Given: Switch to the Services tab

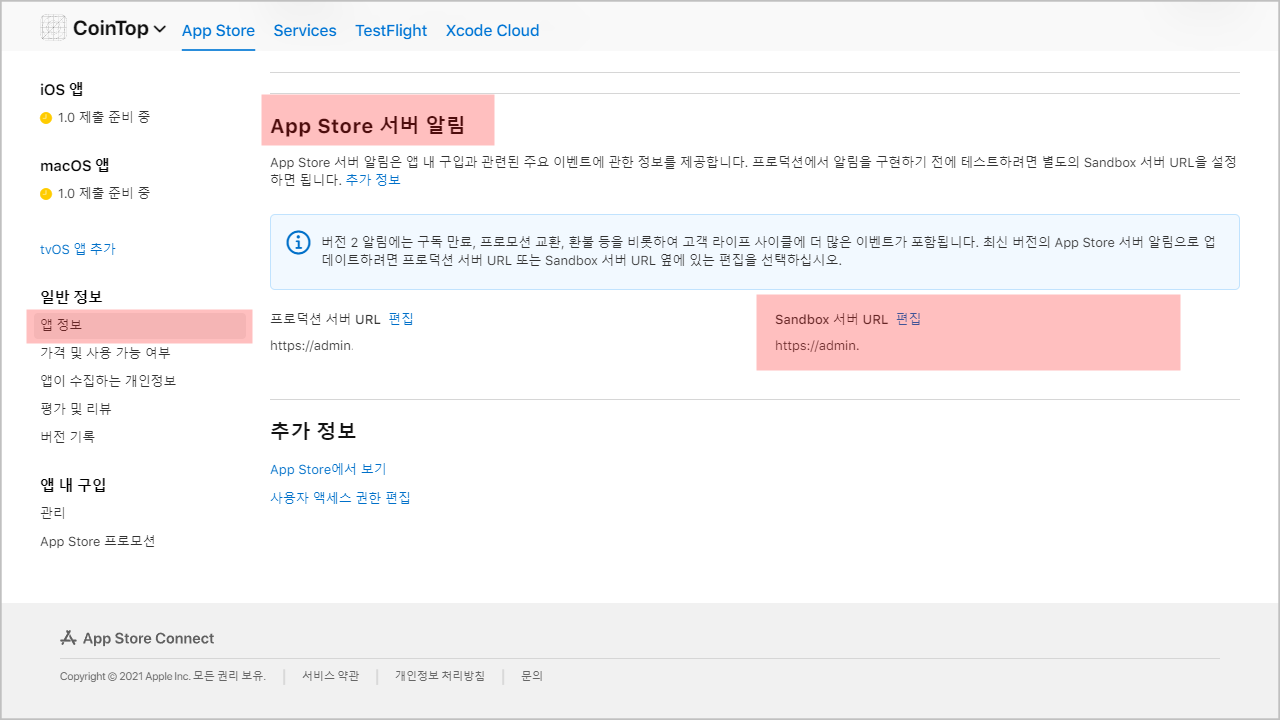Looking at the screenshot, I should tap(305, 30).
